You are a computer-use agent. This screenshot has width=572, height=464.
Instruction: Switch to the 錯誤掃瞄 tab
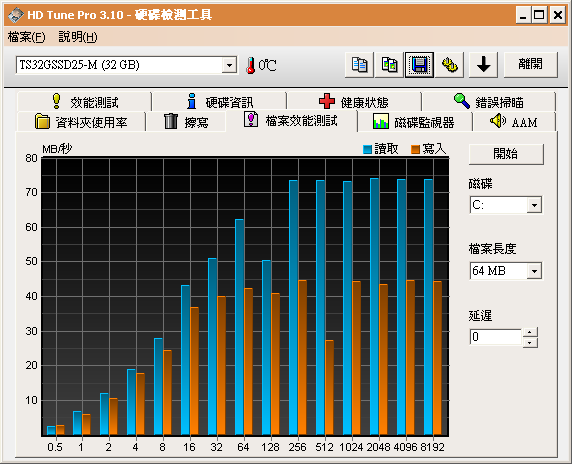pyautogui.click(x=489, y=102)
